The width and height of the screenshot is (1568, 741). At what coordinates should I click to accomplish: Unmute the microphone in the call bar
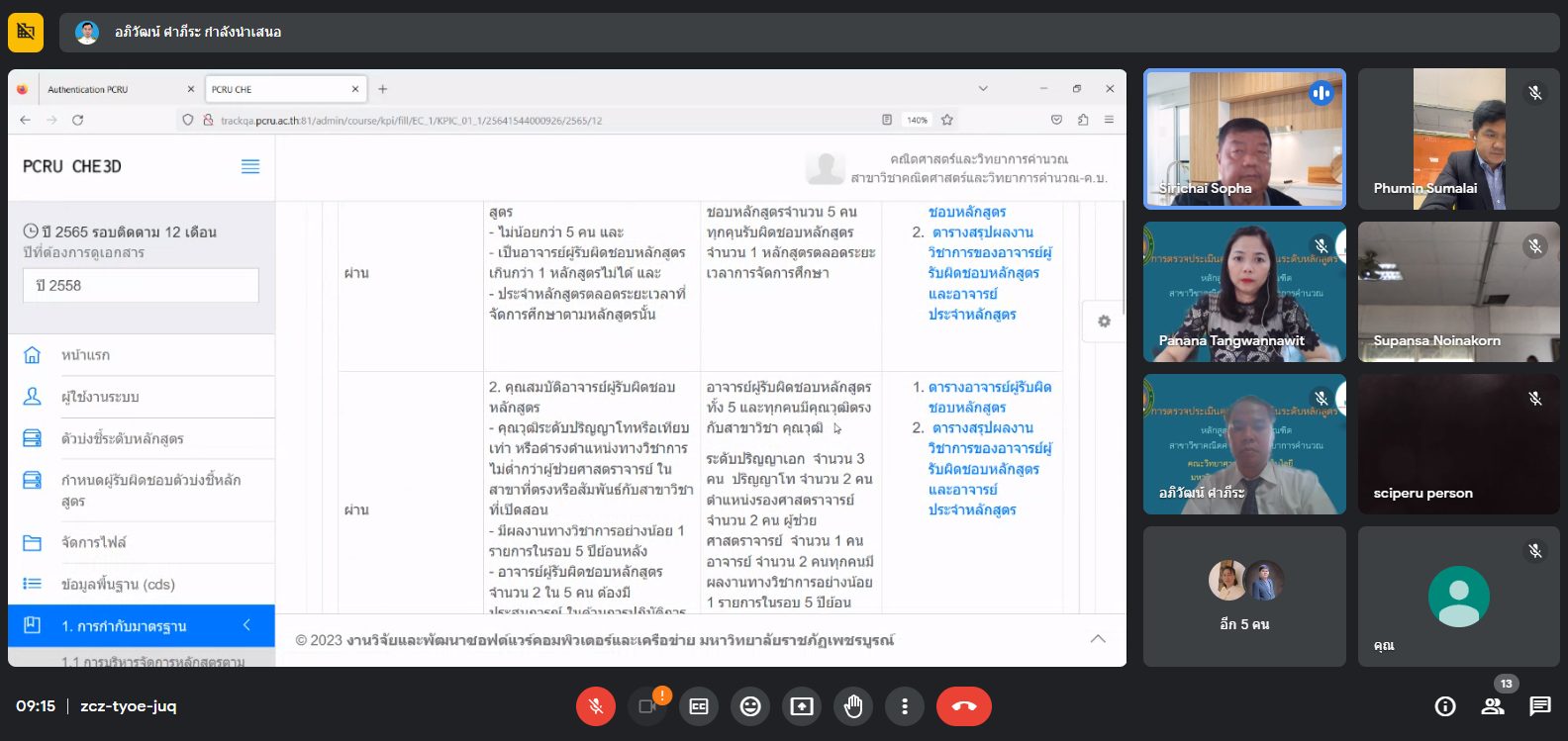(596, 706)
